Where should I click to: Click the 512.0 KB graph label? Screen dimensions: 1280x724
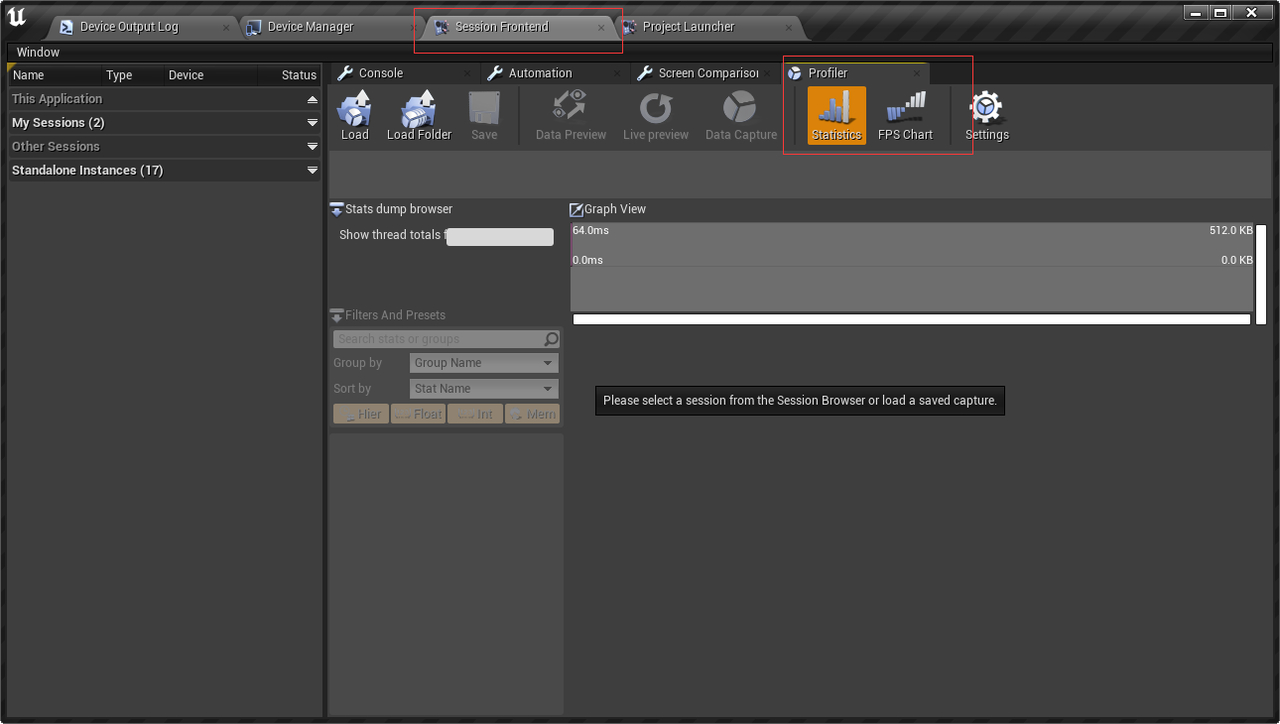(x=1231, y=230)
